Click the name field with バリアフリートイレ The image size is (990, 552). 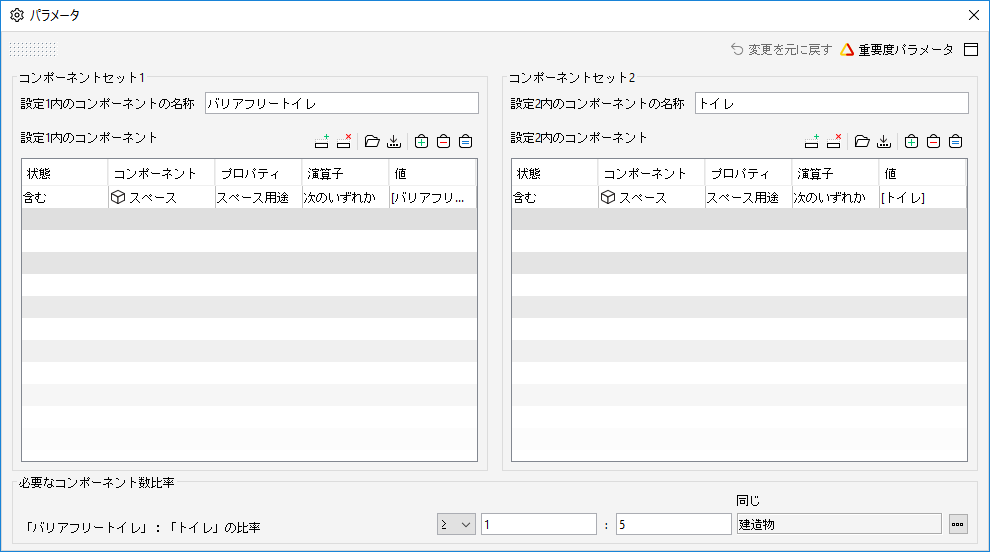click(342, 104)
